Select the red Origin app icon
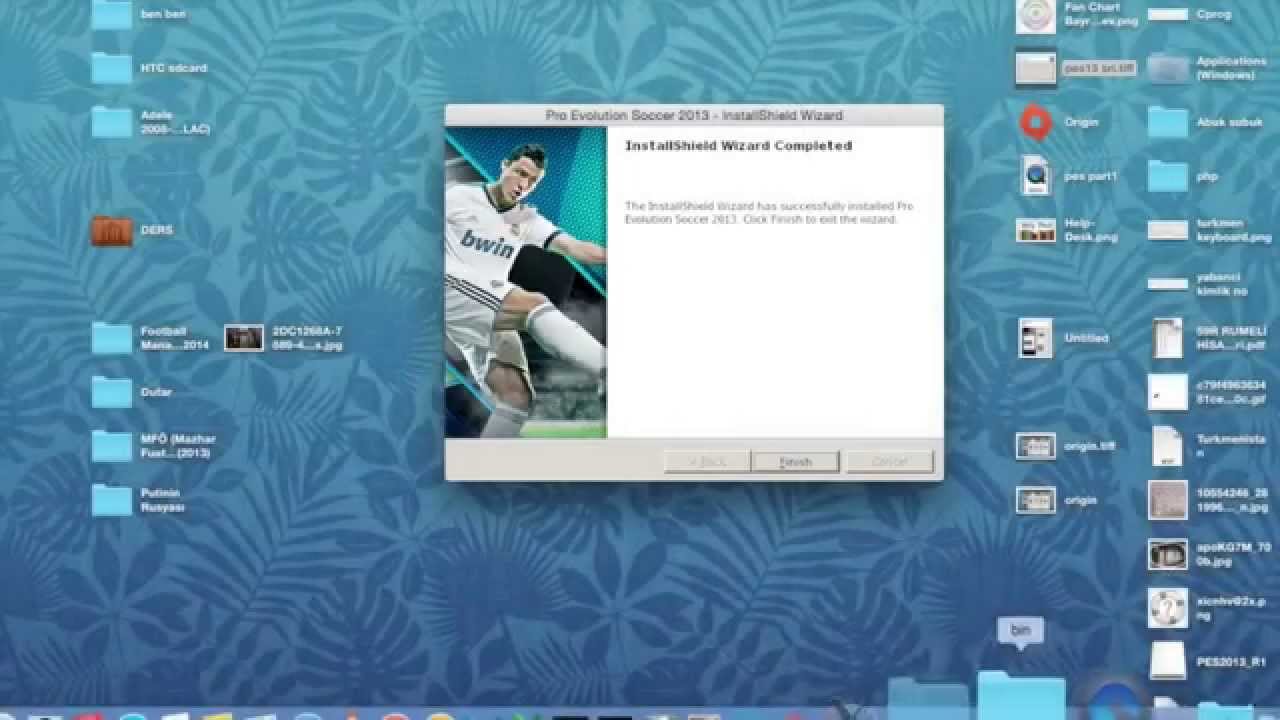The height and width of the screenshot is (720, 1280). (1036, 122)
